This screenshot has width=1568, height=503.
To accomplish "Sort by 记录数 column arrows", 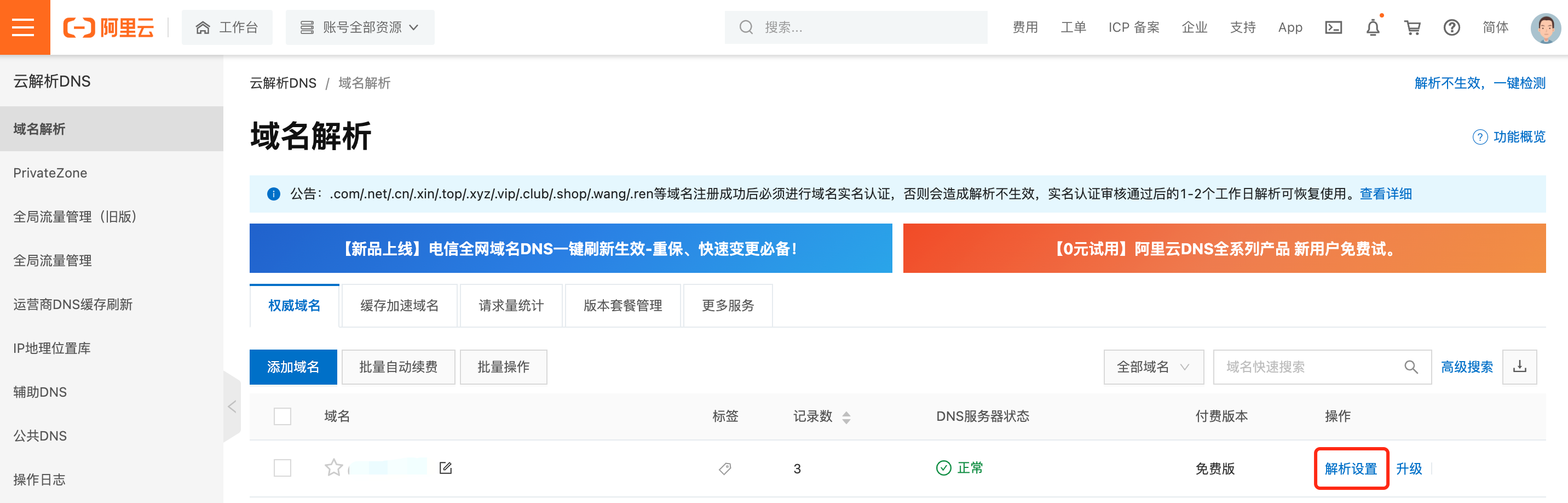I will pos(846,417).
